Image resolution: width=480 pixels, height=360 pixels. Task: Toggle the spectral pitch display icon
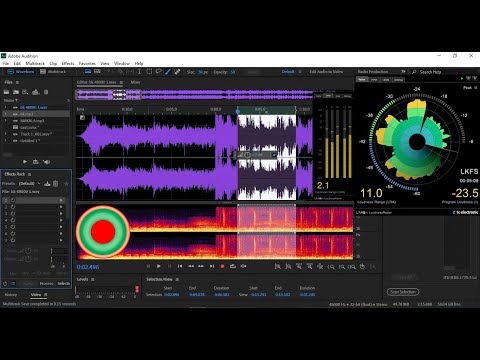point(97,72)
